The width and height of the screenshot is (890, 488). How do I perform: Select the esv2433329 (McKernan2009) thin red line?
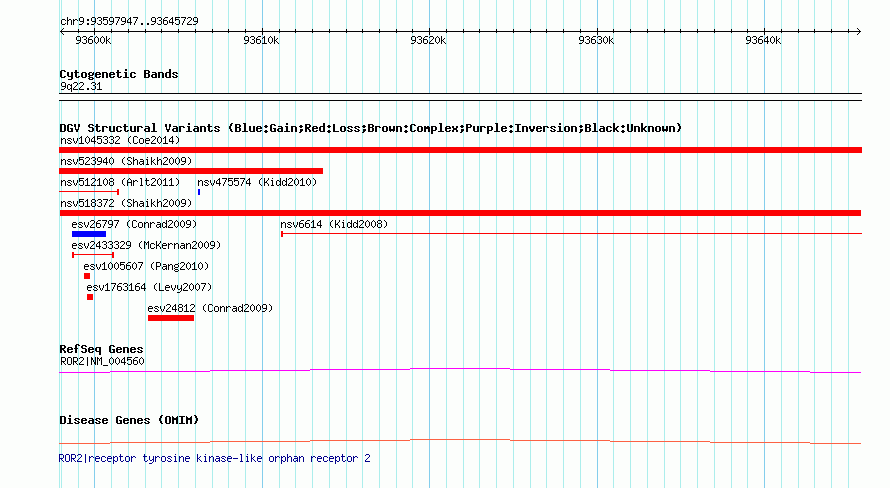pyautogui.click(x=93, y=255)
